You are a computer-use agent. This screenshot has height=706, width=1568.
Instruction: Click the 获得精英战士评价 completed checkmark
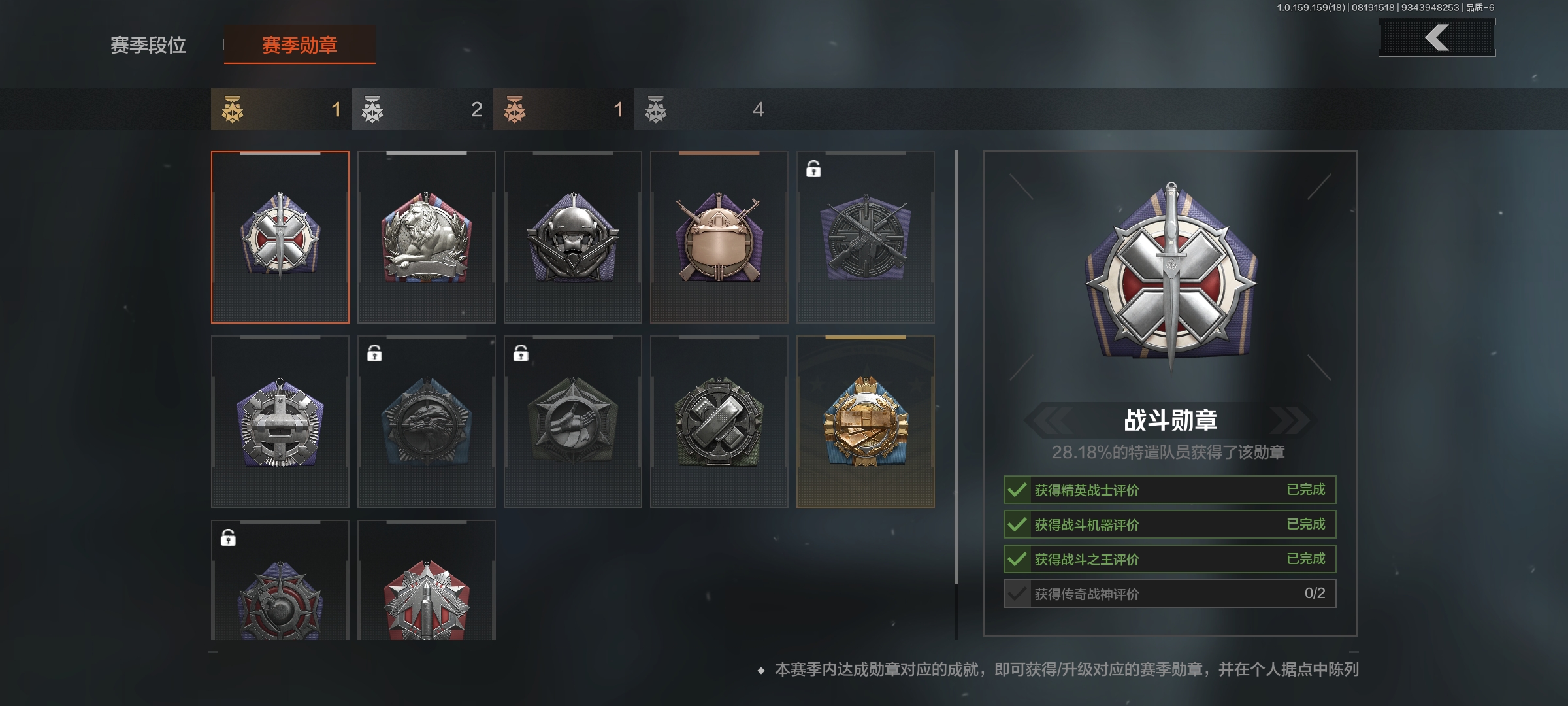point(1017,490)
